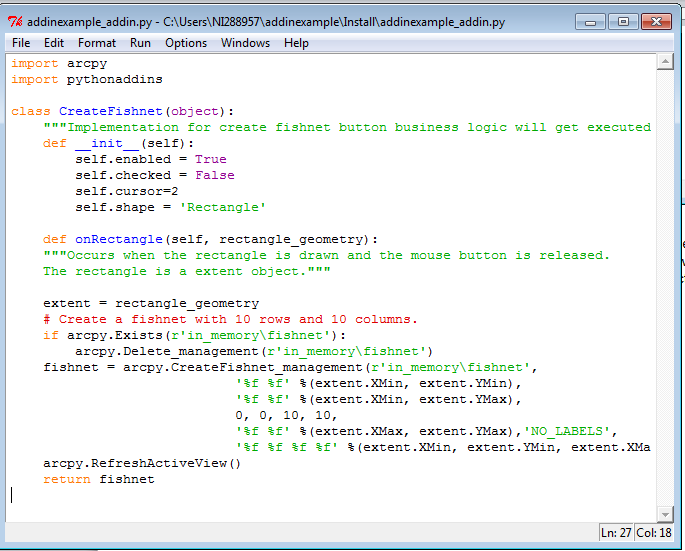Image resolution: width=685 pixels, height=551 pixels.
Task: Open the Run menu
Action: [140, 43]
